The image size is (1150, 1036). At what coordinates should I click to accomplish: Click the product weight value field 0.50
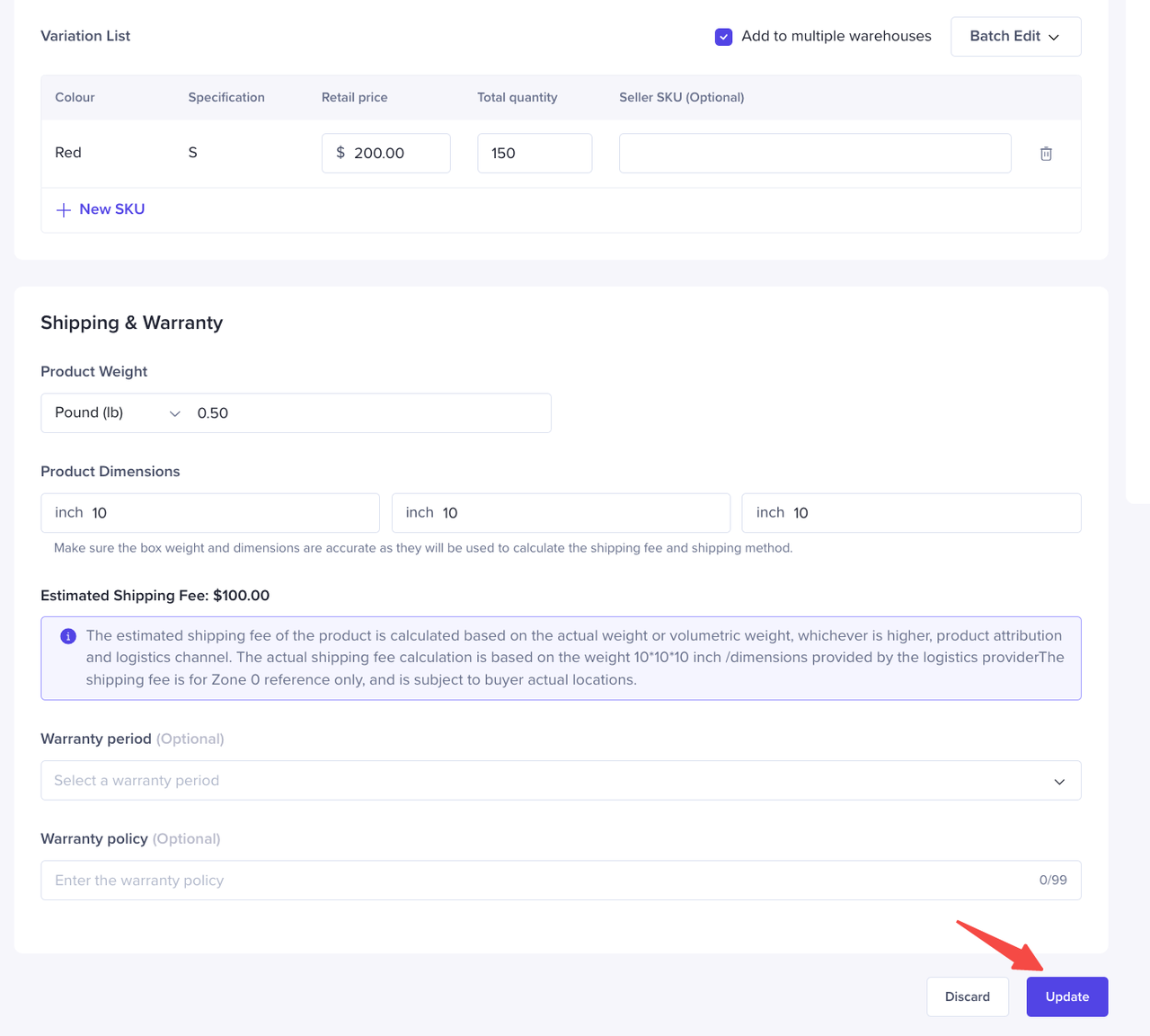tap(368, 413)
